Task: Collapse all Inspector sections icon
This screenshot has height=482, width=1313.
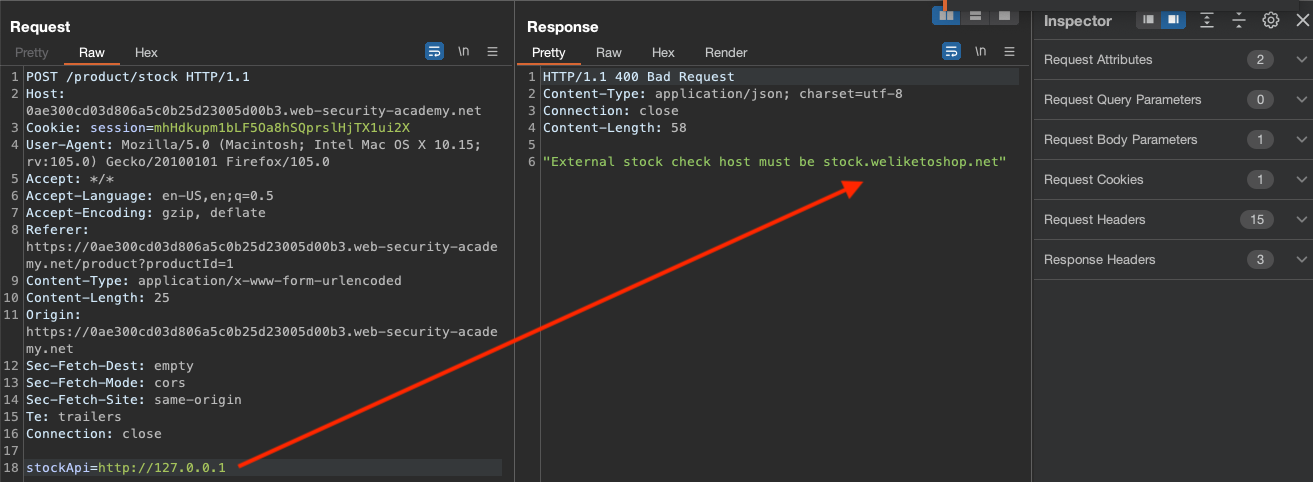Action: pyautogui.click(x=1239, y=20)
